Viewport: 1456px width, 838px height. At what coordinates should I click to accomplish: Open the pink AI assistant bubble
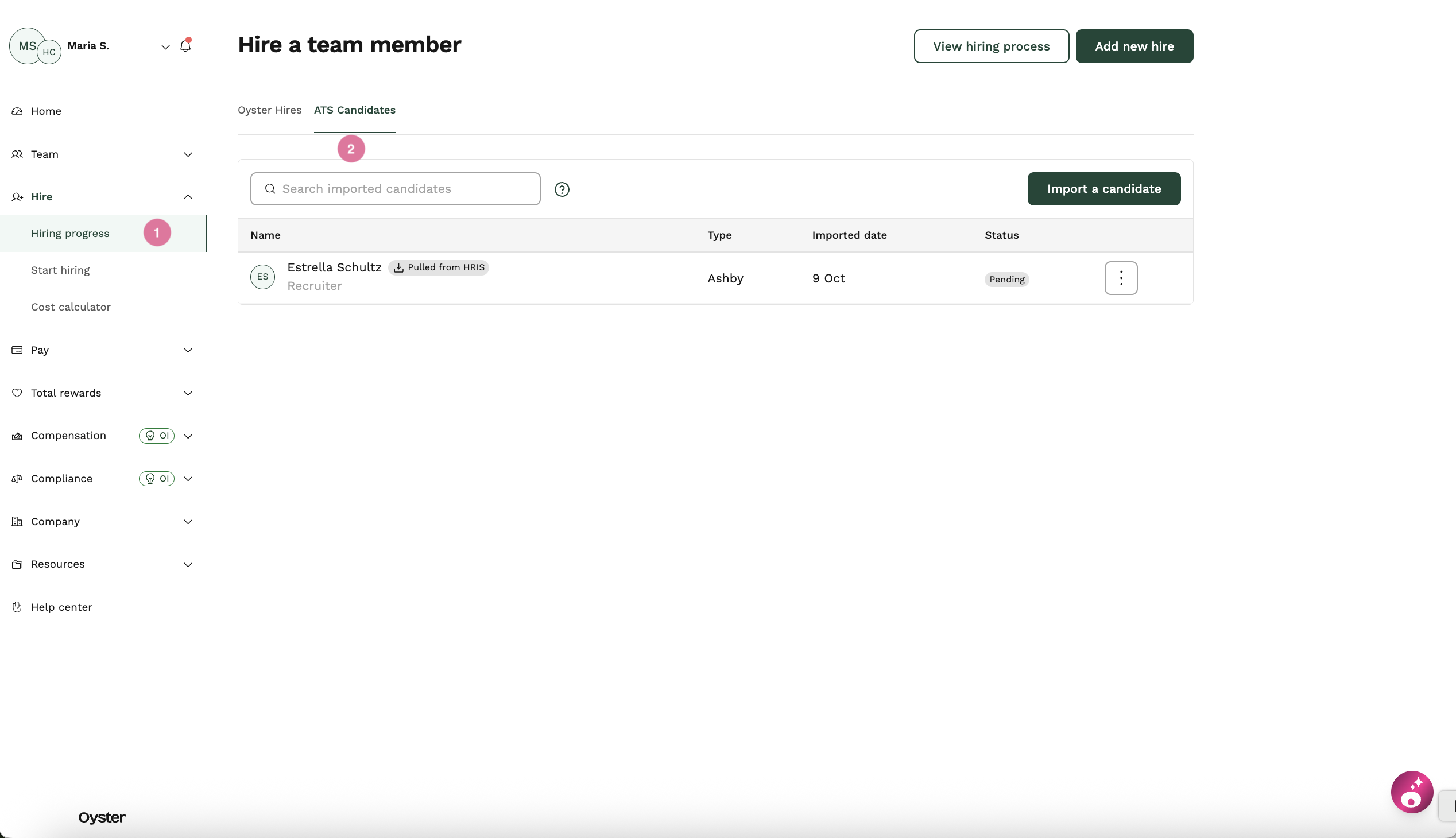1412,792
